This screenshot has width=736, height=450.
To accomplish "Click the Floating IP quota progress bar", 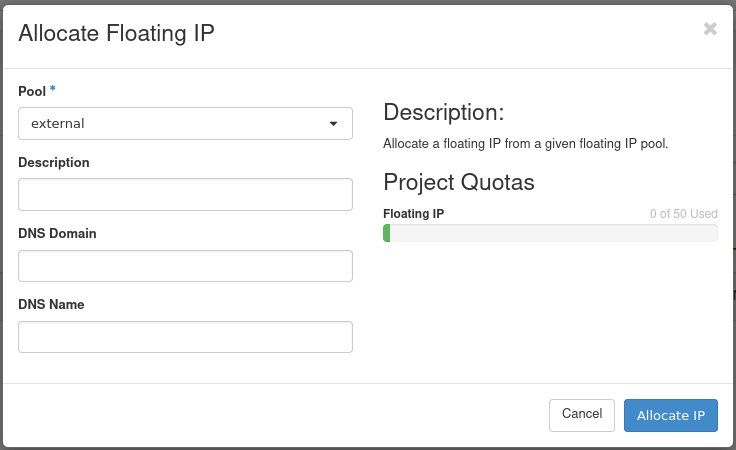I will point(550,233).
